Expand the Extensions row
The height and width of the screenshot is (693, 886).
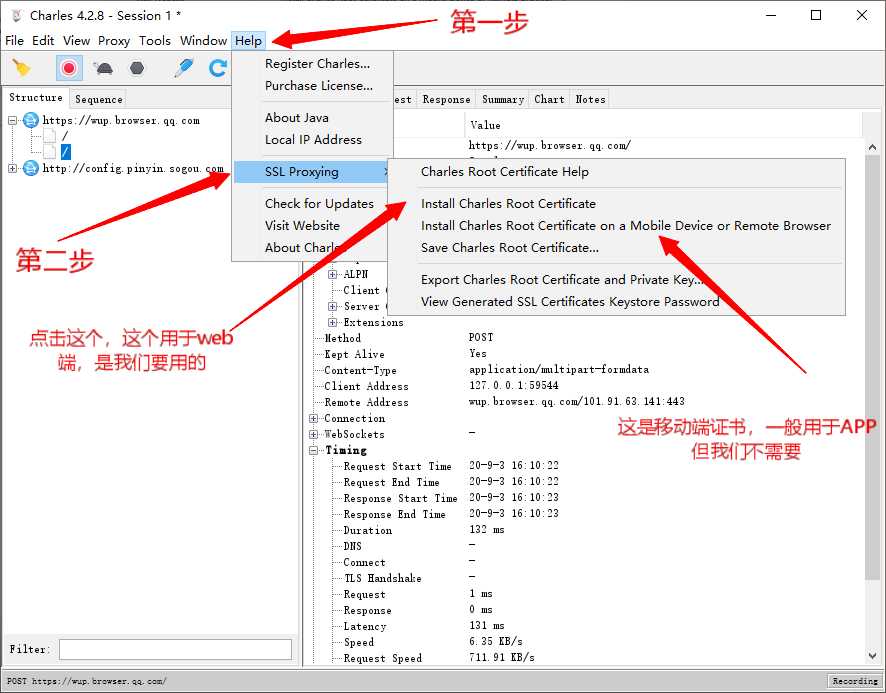(x=332, y=322)
